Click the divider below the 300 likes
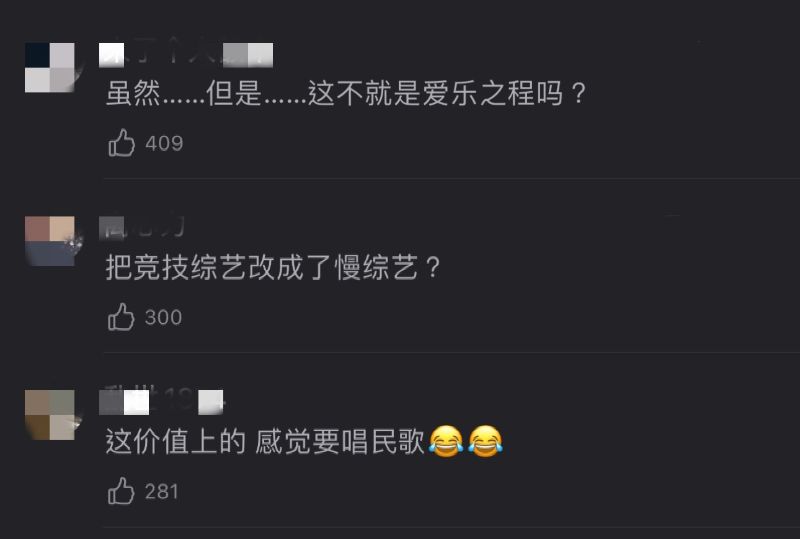800x539 pixels. [452, 352]
